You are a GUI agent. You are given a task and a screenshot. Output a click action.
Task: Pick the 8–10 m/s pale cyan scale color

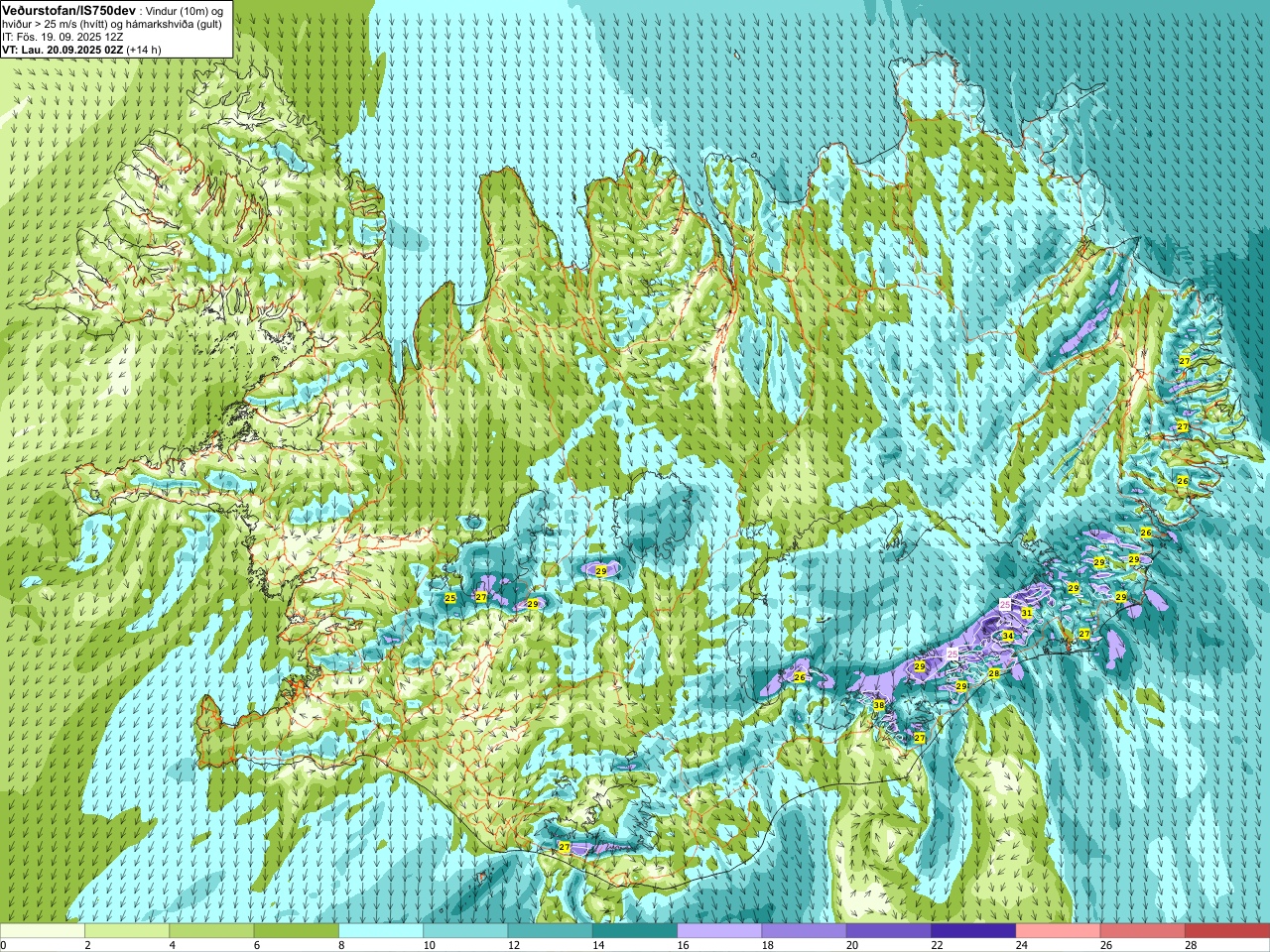tap(381, 931)
